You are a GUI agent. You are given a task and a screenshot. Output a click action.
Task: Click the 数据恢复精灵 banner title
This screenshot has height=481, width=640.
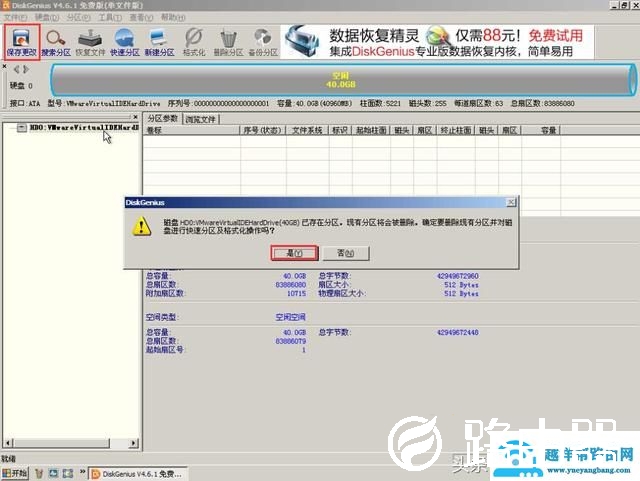click(x=374, y=36)
